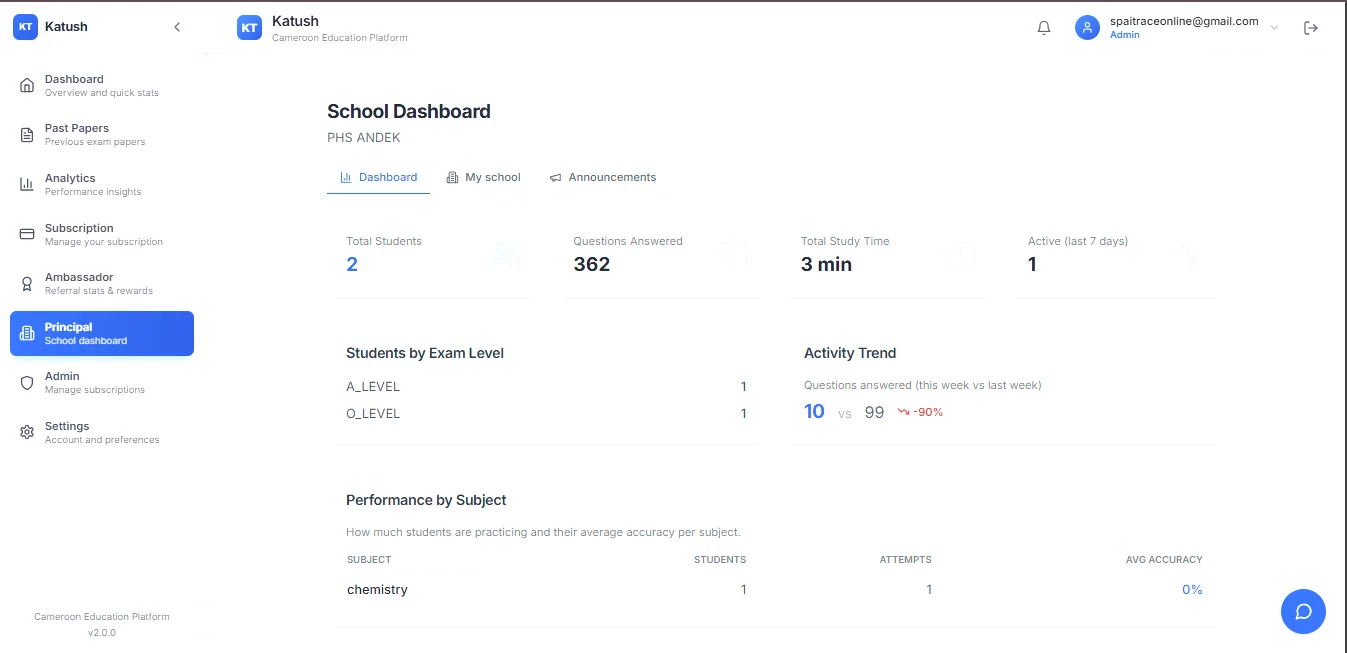1347x653 pixels.
Task: Click the user avatar icon
Action: click(1087, 28)
